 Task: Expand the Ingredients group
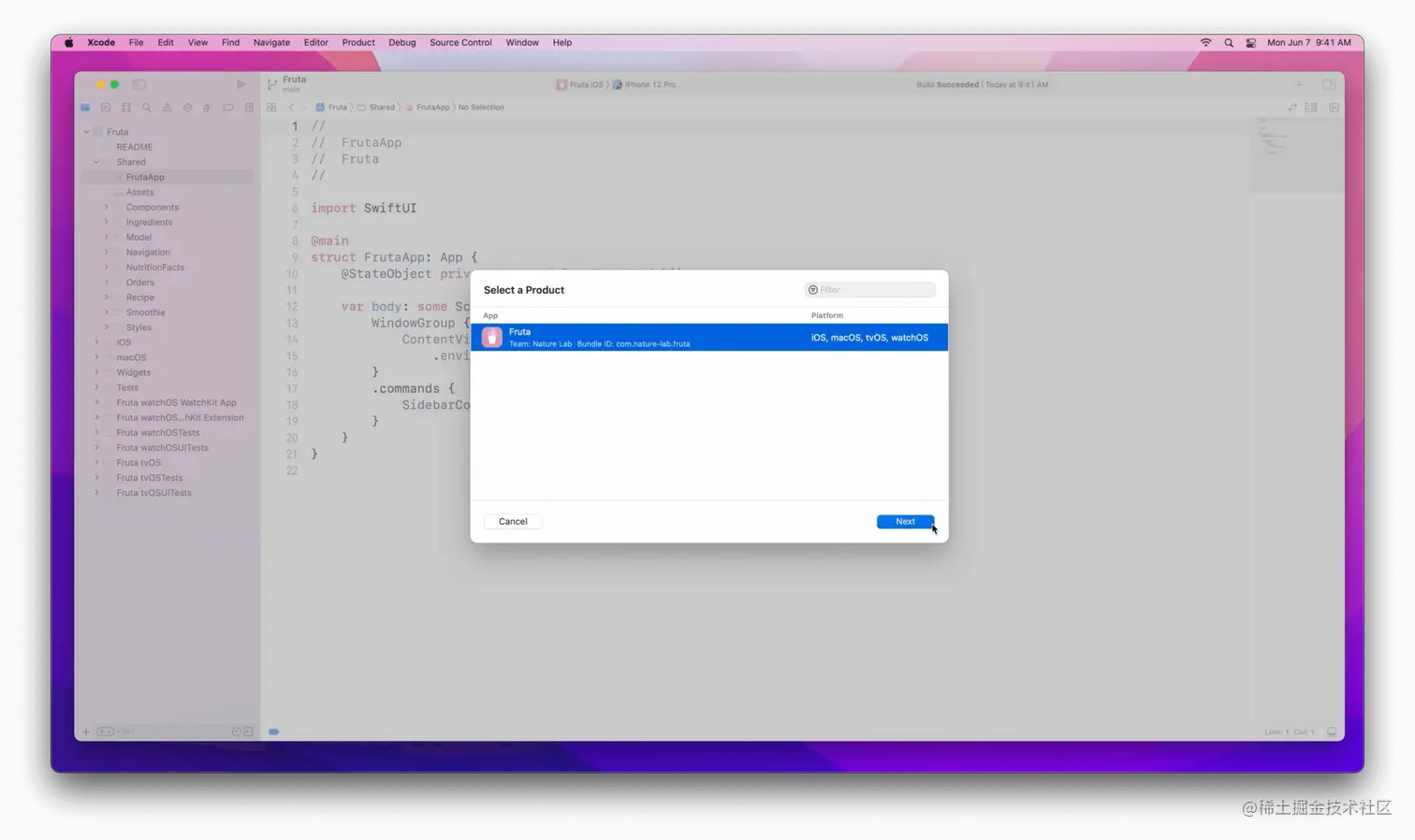pyautogui.click(x=106, y=222)
